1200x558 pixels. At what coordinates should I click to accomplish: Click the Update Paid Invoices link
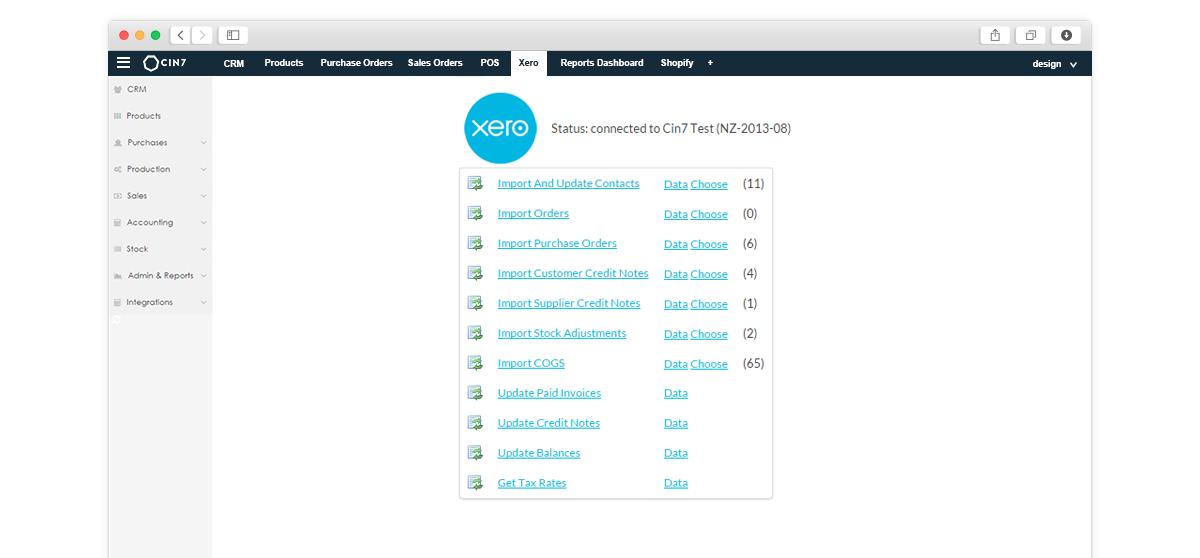549,394
